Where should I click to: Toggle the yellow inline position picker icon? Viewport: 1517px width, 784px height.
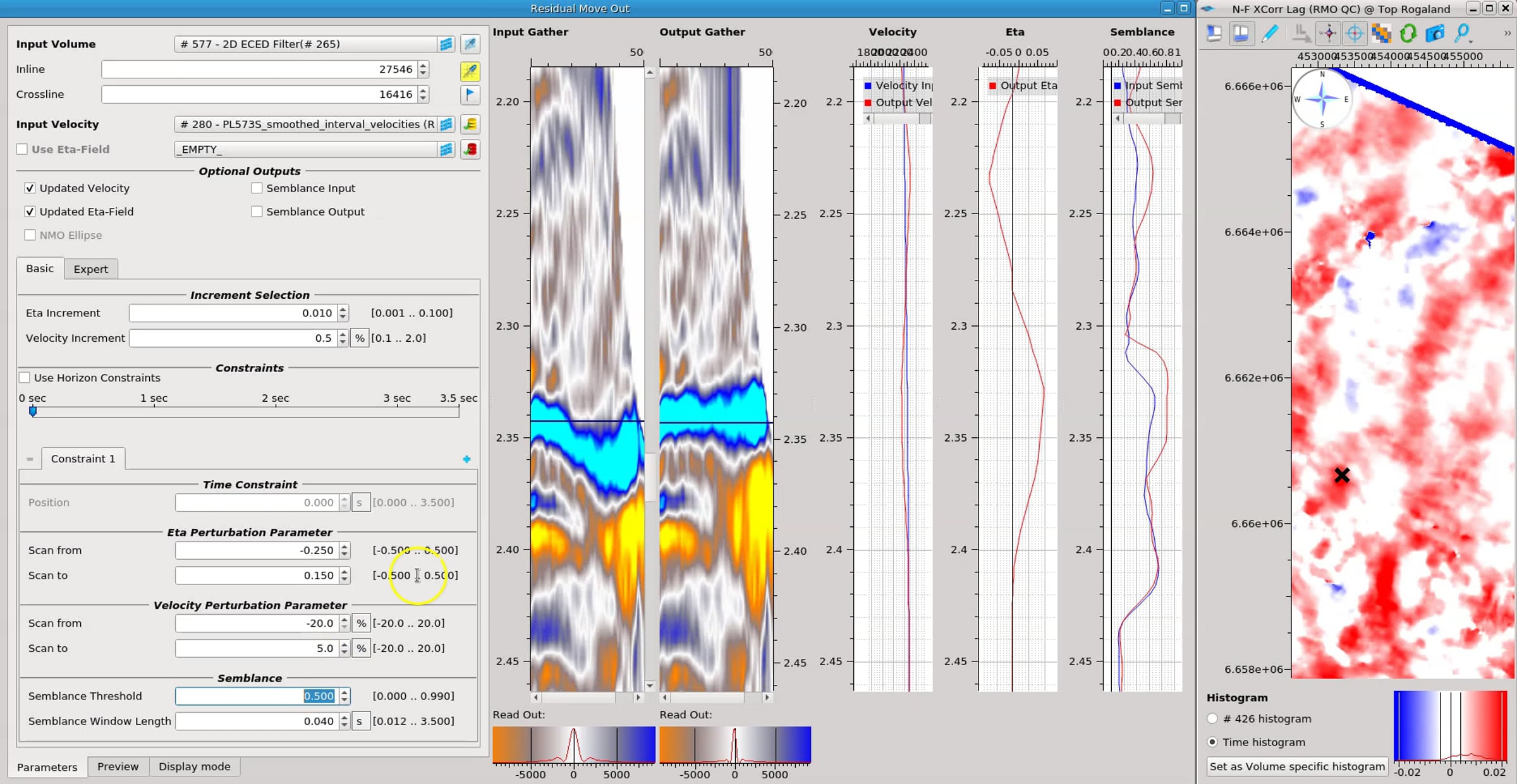pyautogui.click(x=470, y=71)
